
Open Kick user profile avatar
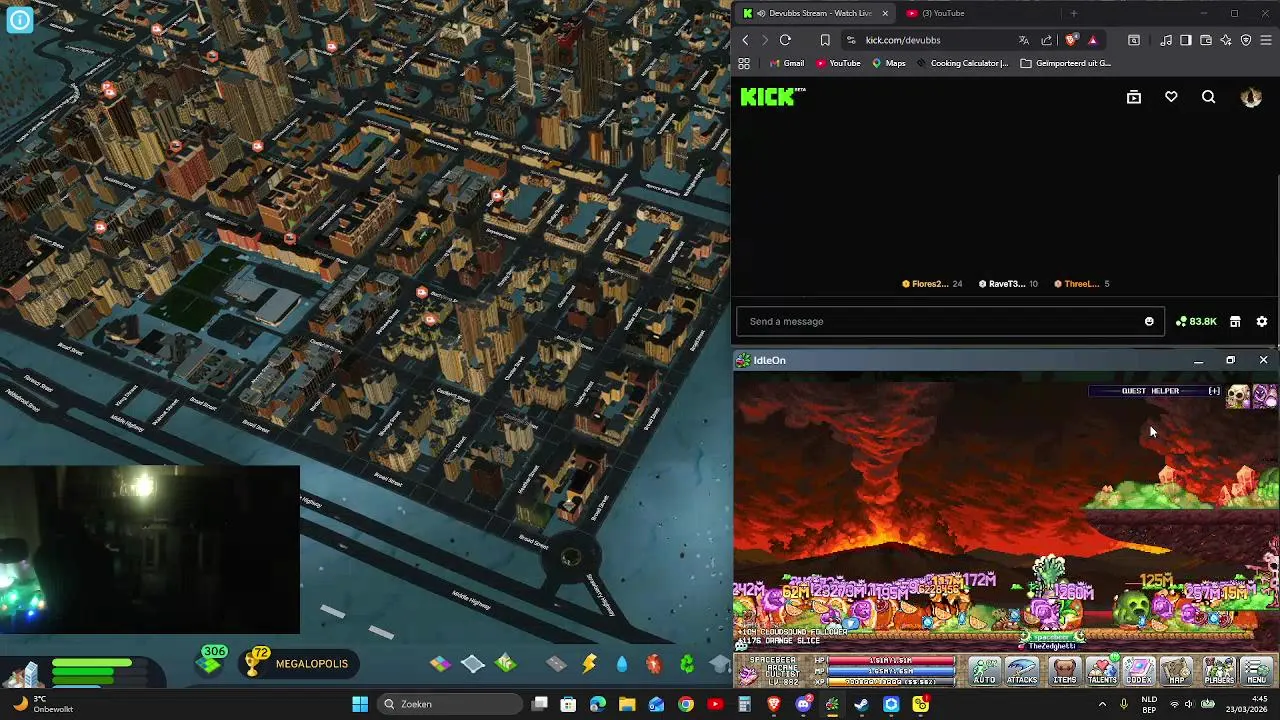(1251, 97)
